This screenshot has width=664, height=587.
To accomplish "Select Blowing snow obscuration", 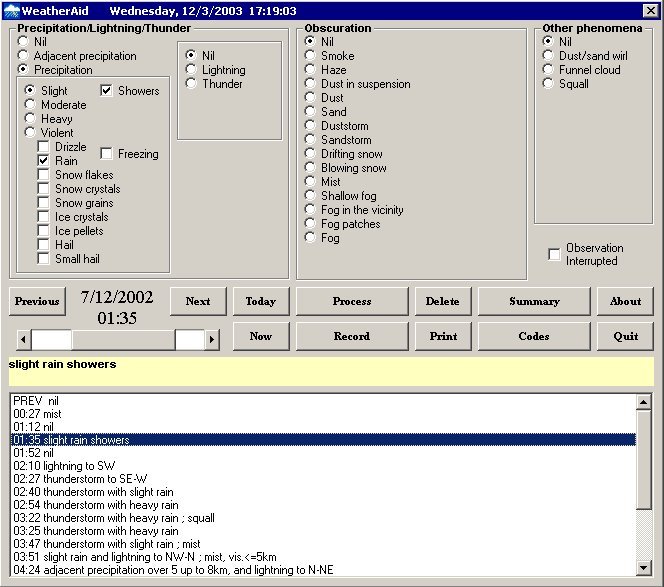I will pyautogui.click(x=310, y=167).
